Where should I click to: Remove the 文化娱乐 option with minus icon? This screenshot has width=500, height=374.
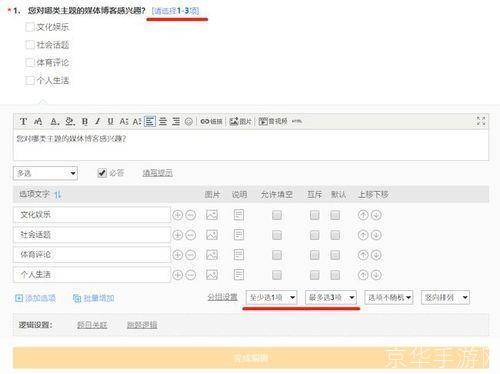click(x=191, y=215)
